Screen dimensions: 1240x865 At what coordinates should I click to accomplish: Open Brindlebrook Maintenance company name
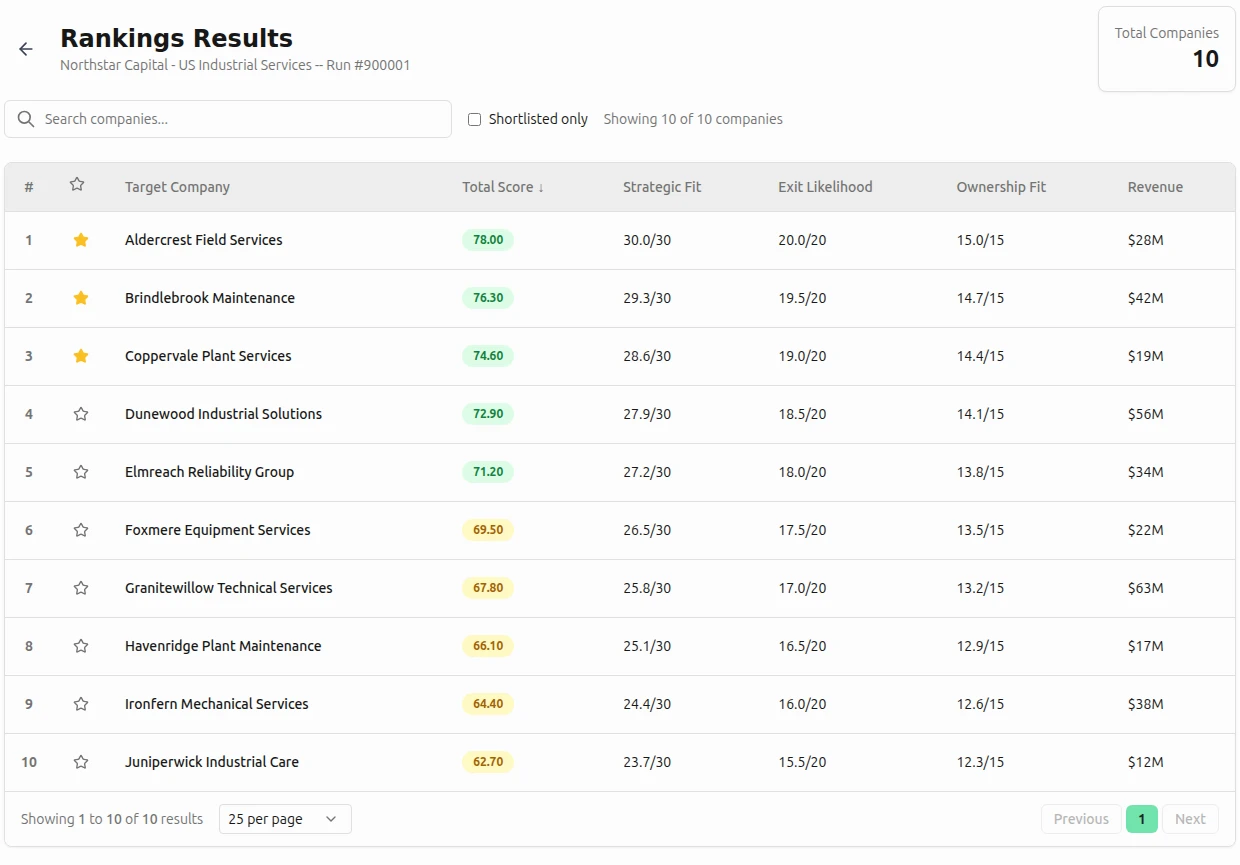(x=210, y=298)
